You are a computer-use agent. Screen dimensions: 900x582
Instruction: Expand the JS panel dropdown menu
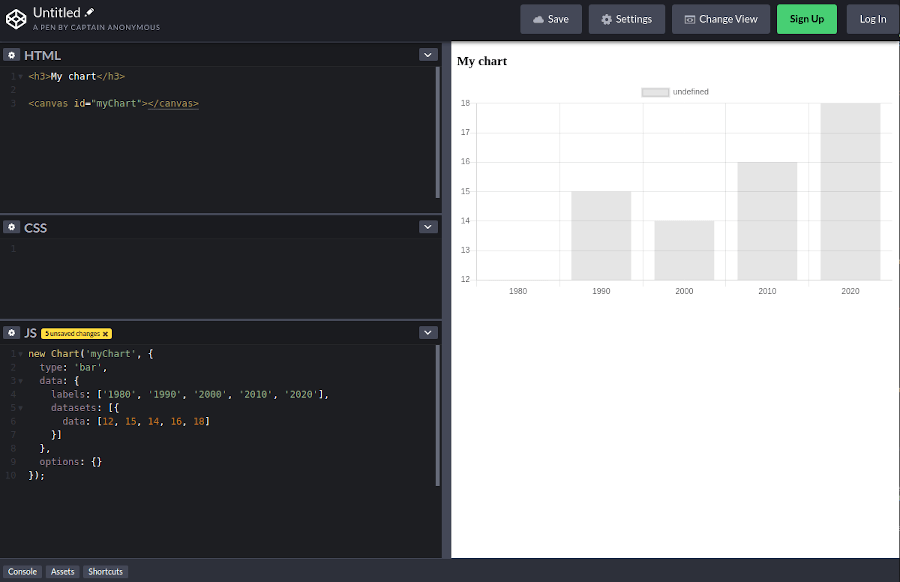[428, 332]
